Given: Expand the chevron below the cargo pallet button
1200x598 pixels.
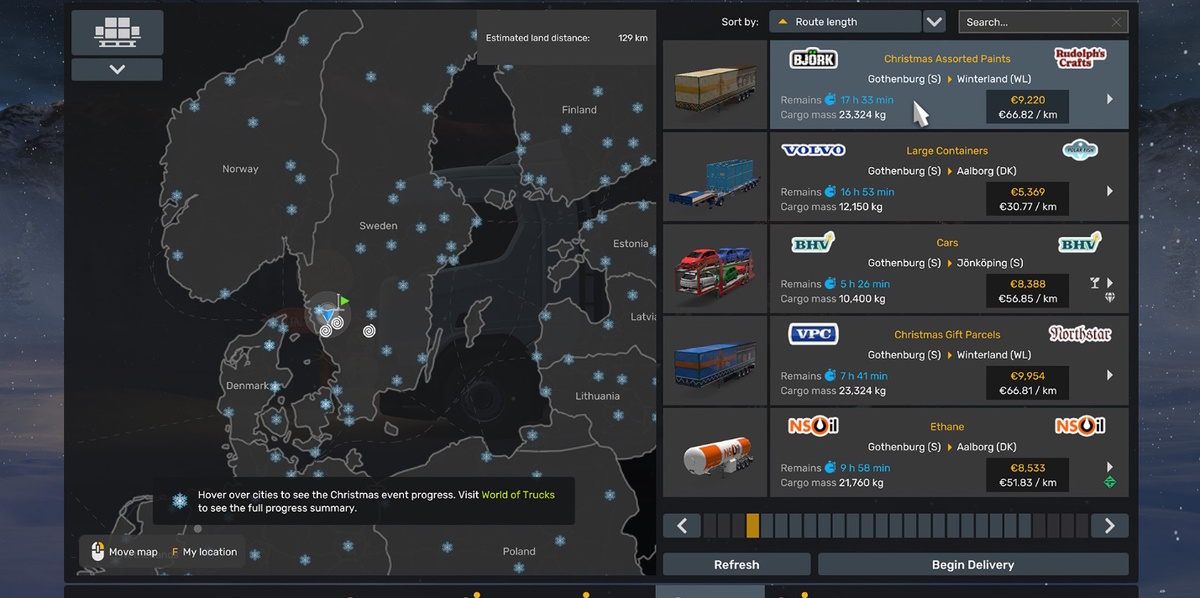Looking at the screenshot, I should pos(117,69).
